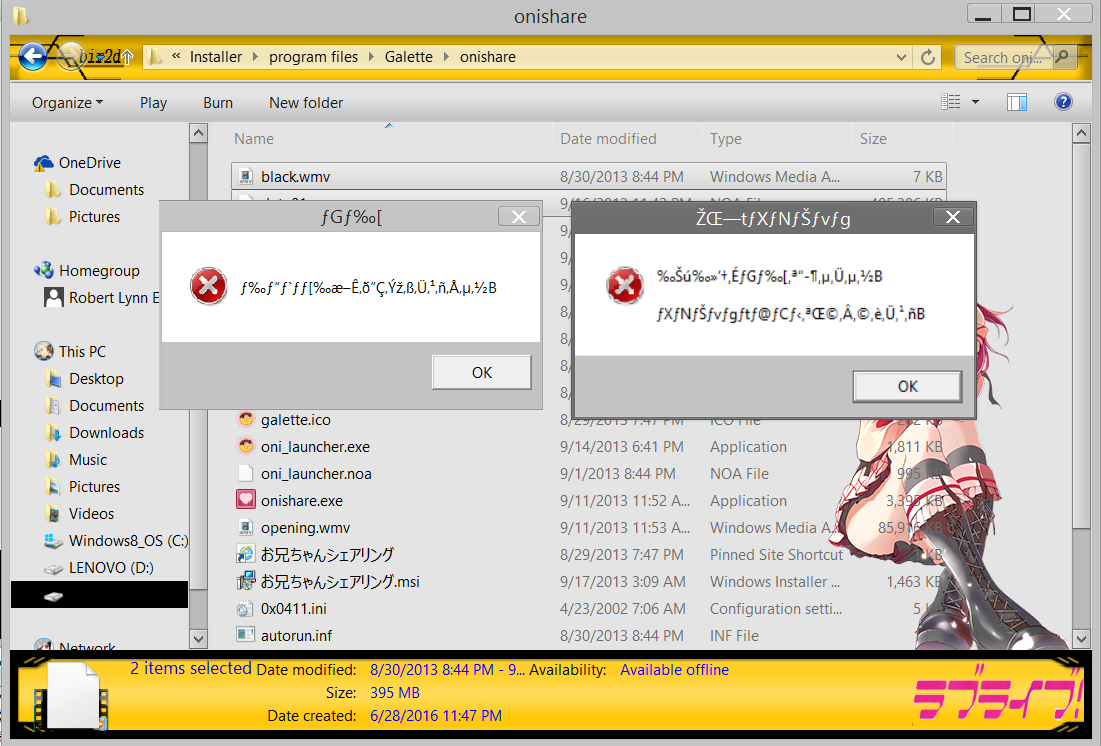Click the search magnifier icon
Viewport: 1101px width, 746px height.
[x=1062, y=56]
